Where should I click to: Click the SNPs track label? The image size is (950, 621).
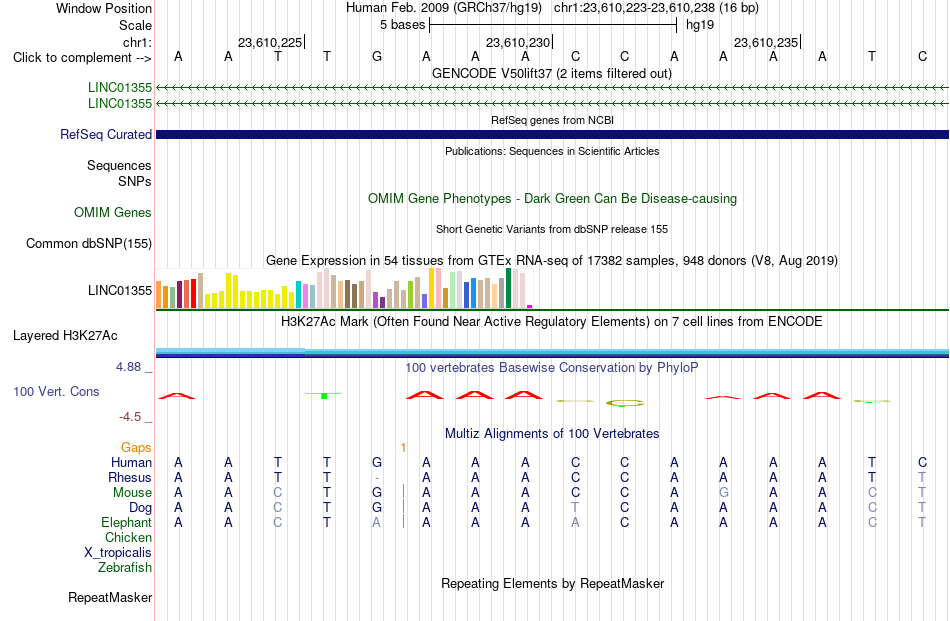pyautogui.click(x=135, y=181)
